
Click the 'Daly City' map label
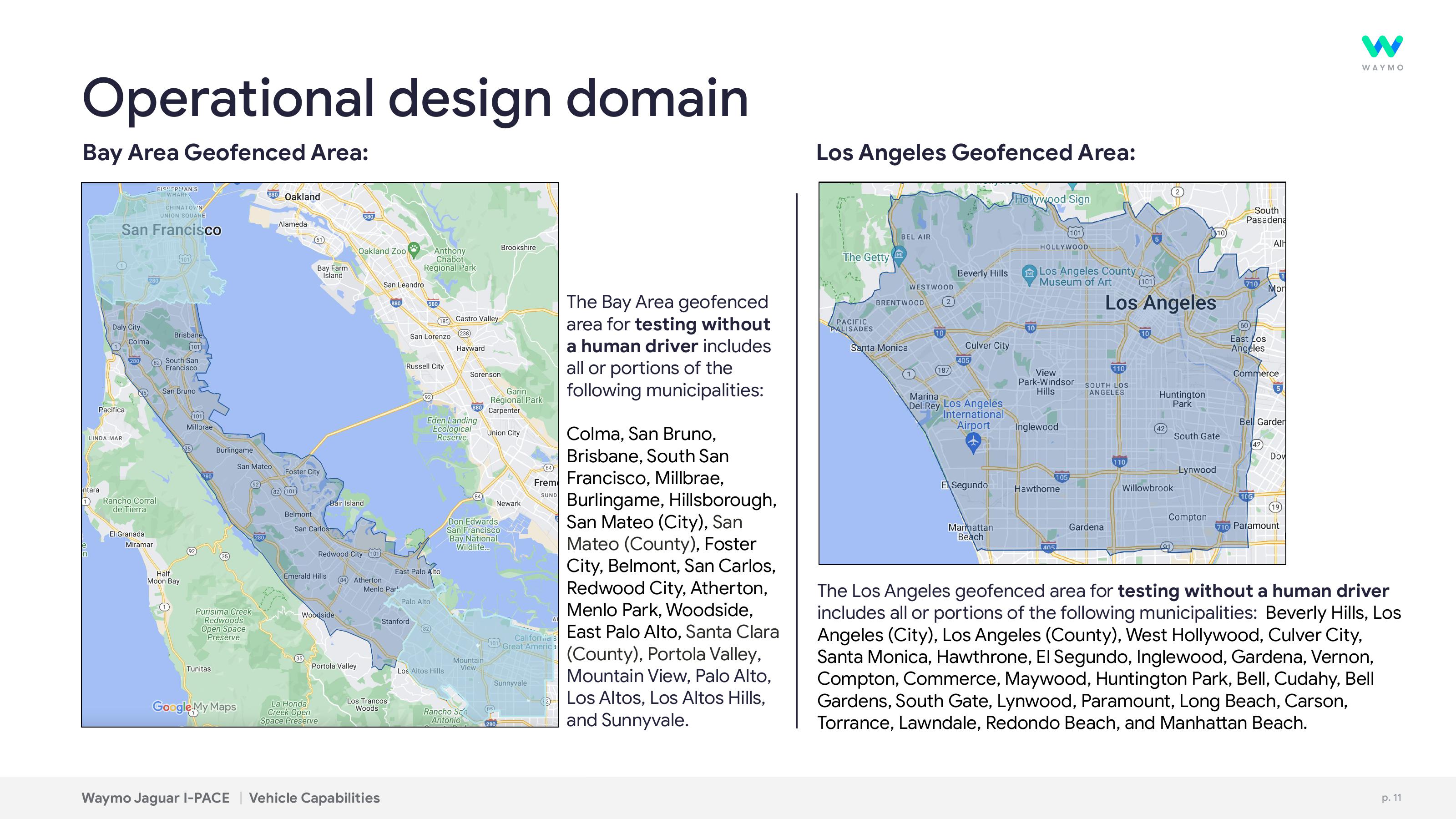126,327
